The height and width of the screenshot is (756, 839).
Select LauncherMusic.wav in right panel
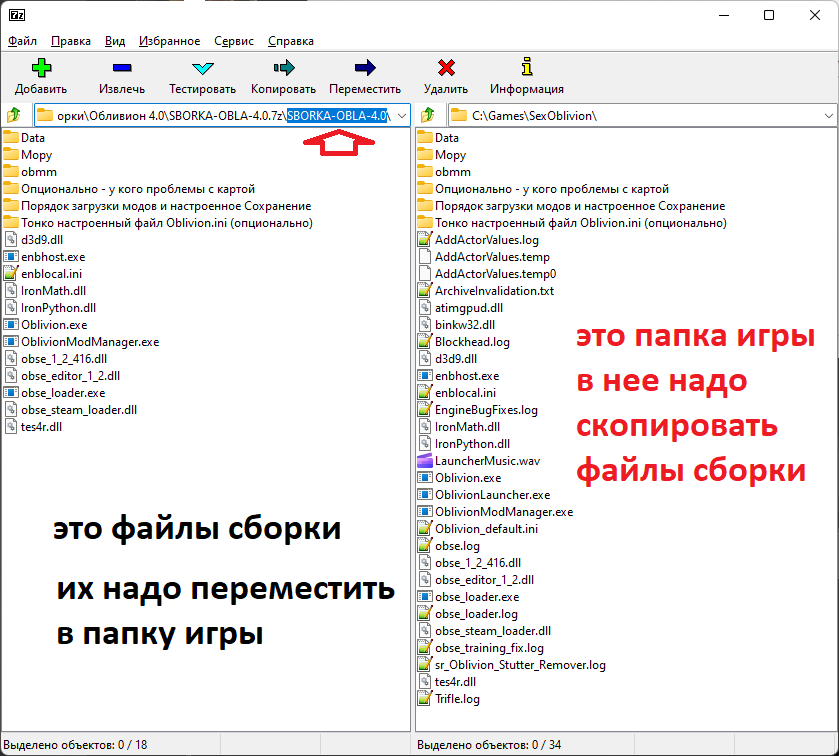[x=487, y=461]
